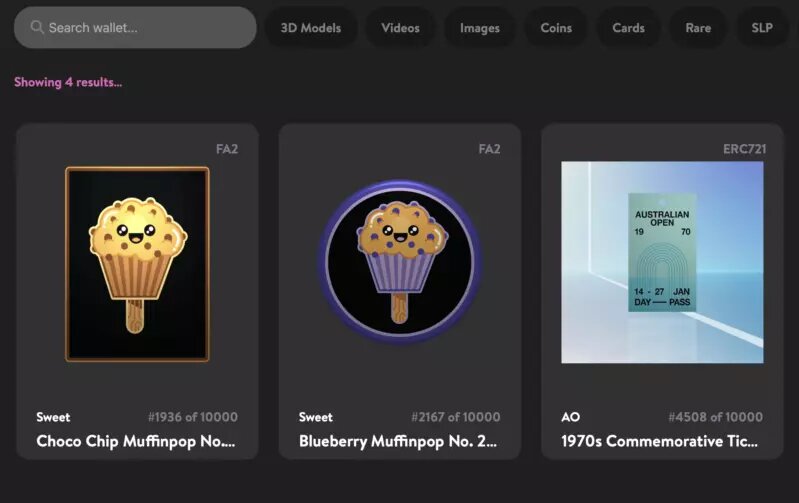Click the ERC721 token label
Viewport: 799px width, 503px height.
[x=744, y=149]
